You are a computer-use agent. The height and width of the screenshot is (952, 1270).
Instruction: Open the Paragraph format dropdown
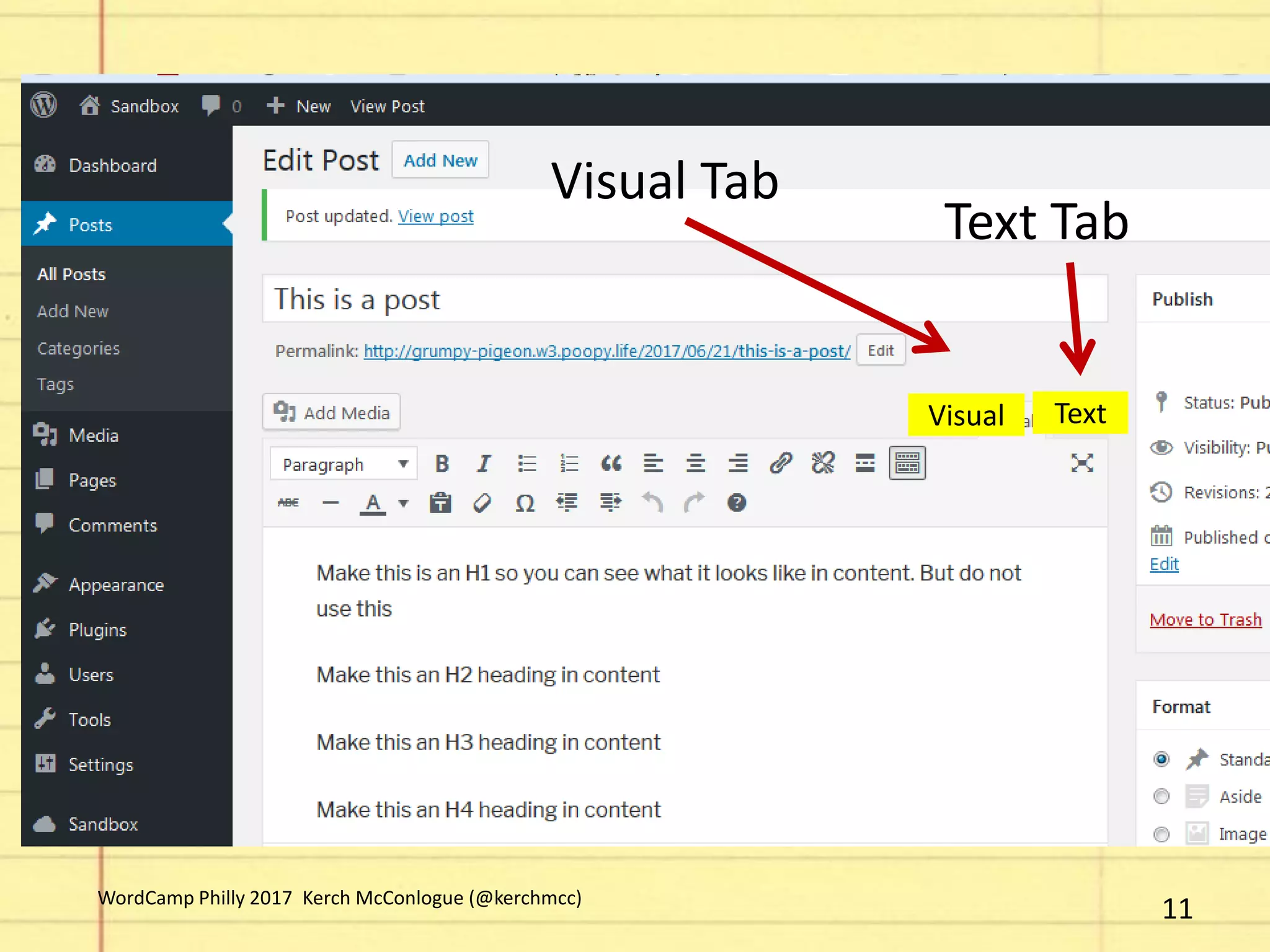[x=344, y=464]
